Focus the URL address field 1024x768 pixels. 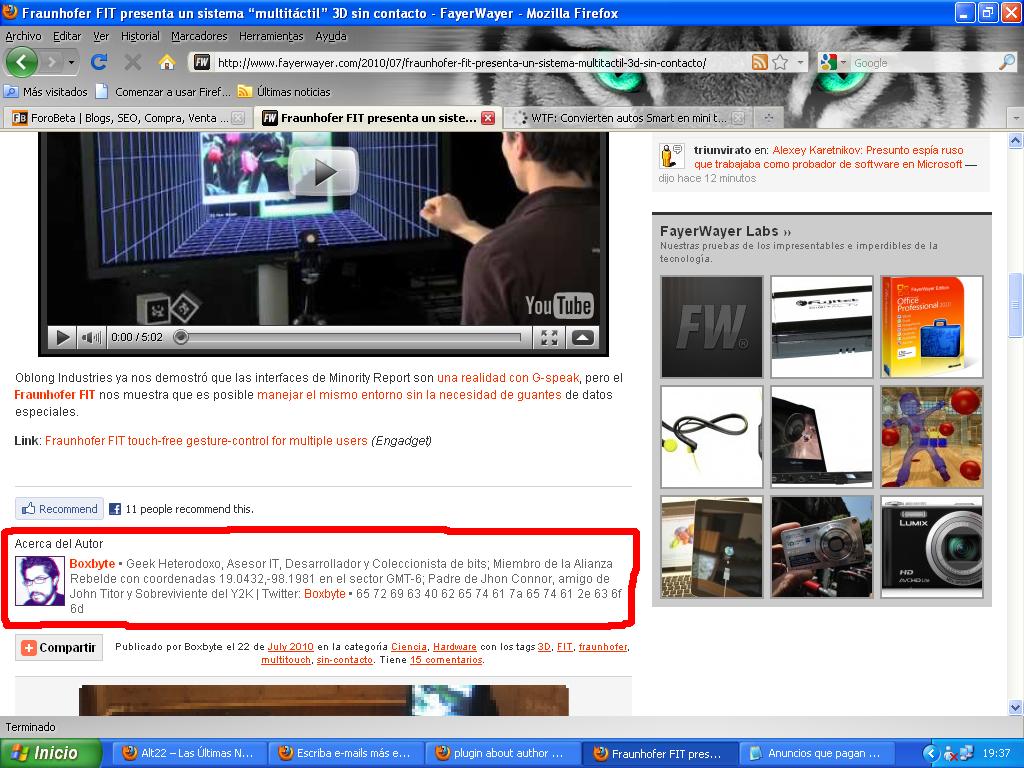tap(480, 63)
